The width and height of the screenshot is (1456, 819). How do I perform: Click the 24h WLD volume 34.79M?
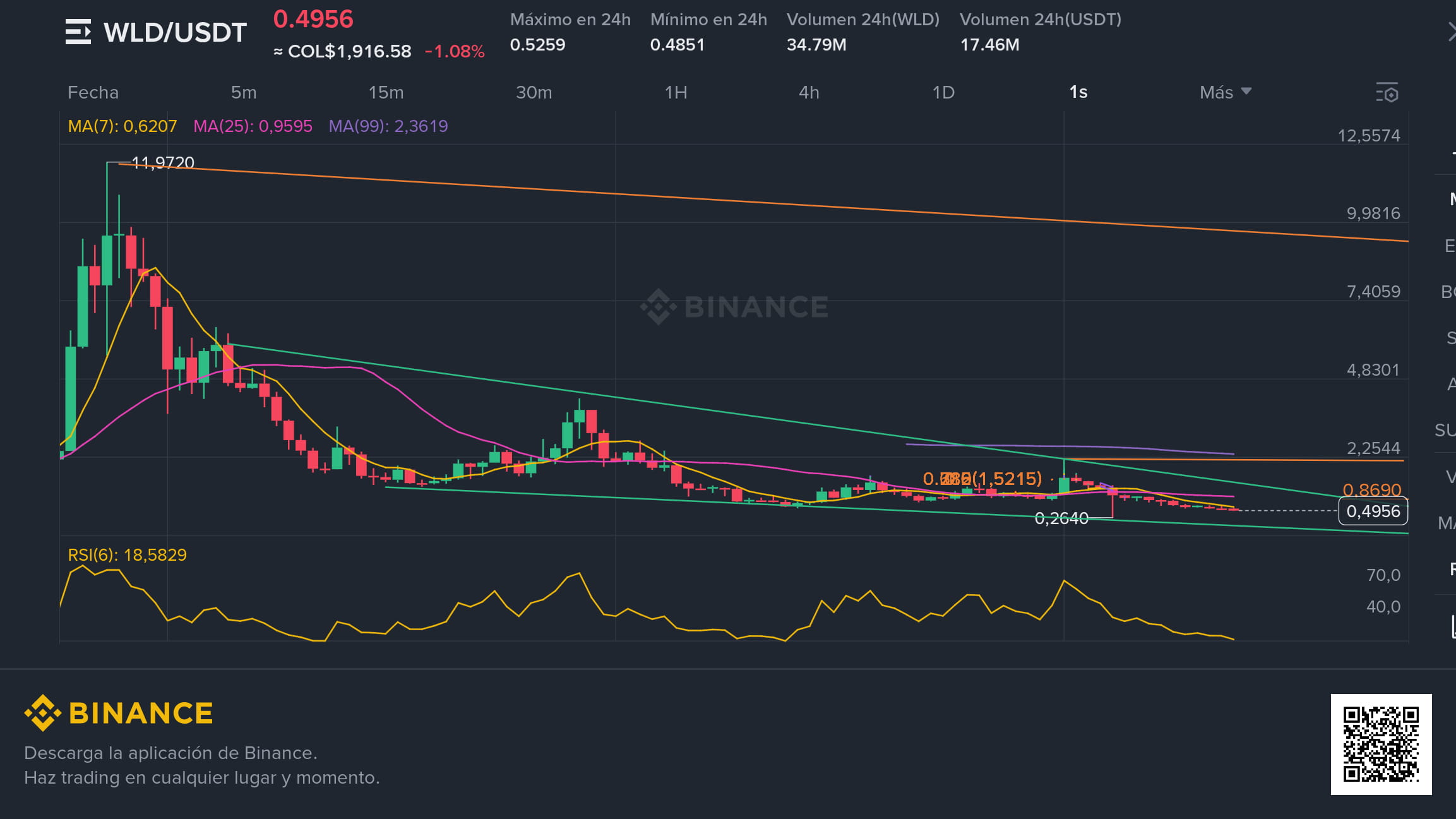pyautogui.click(x=816, y=44)
